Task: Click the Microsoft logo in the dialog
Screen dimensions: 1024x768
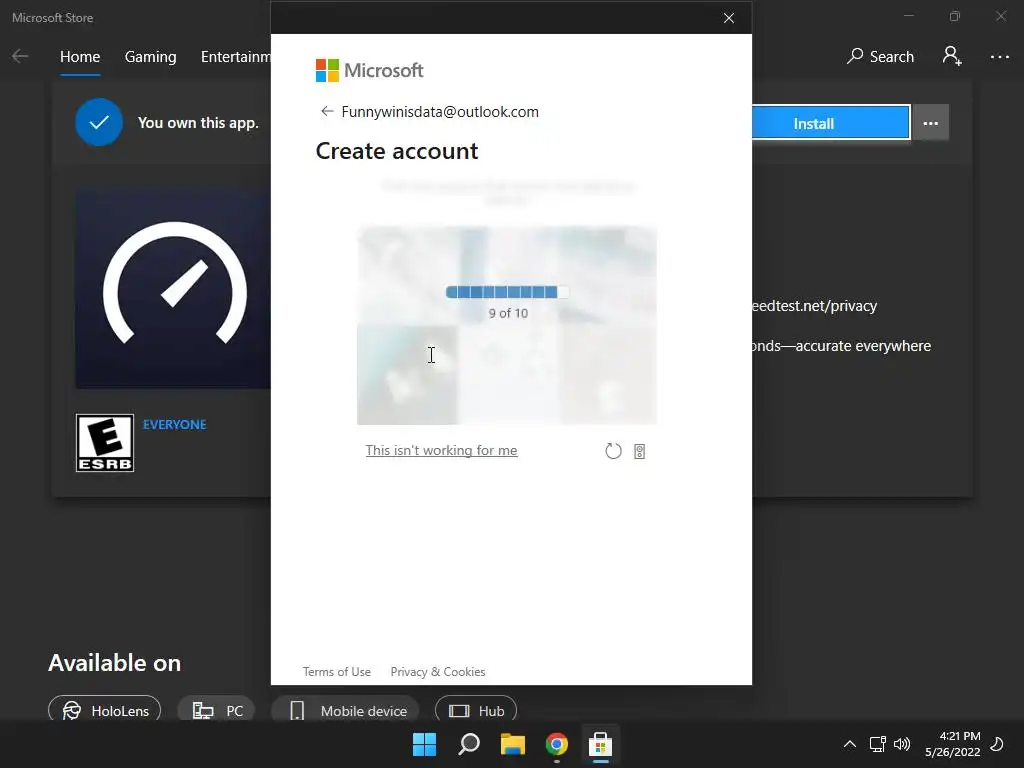Action: (x=369, y=70)
